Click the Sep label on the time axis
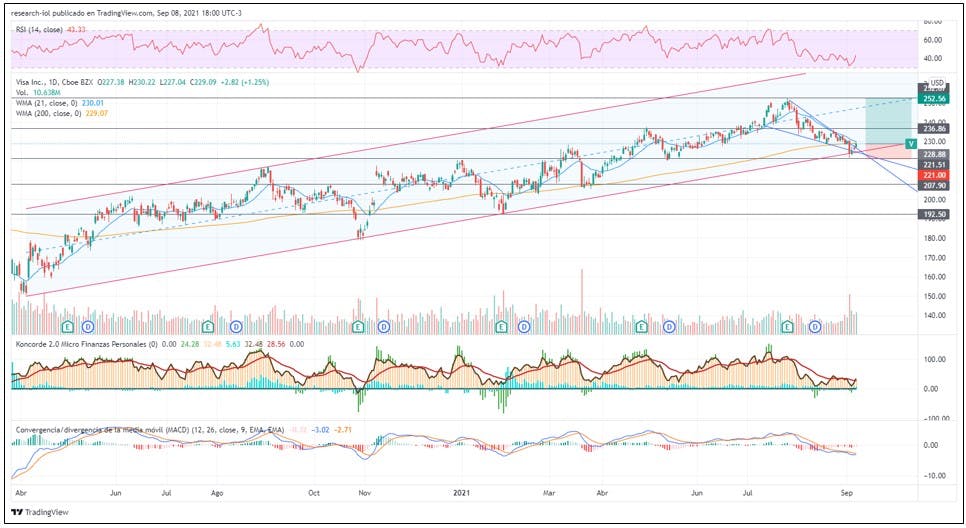This screenshot has width=966, height=528. click(x=847, y=493)
